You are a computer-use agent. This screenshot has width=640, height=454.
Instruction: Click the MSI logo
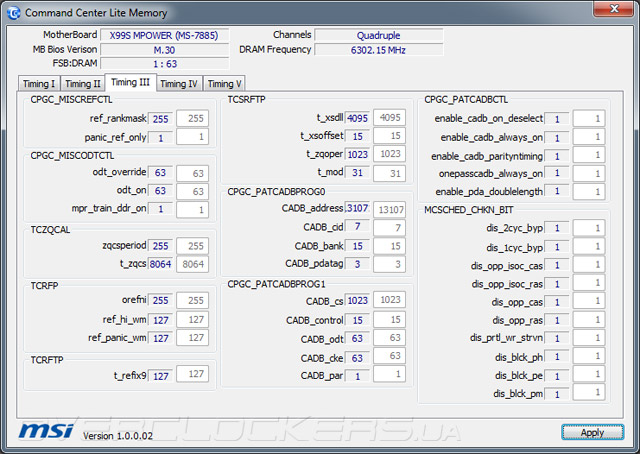[x=47, y=431]
